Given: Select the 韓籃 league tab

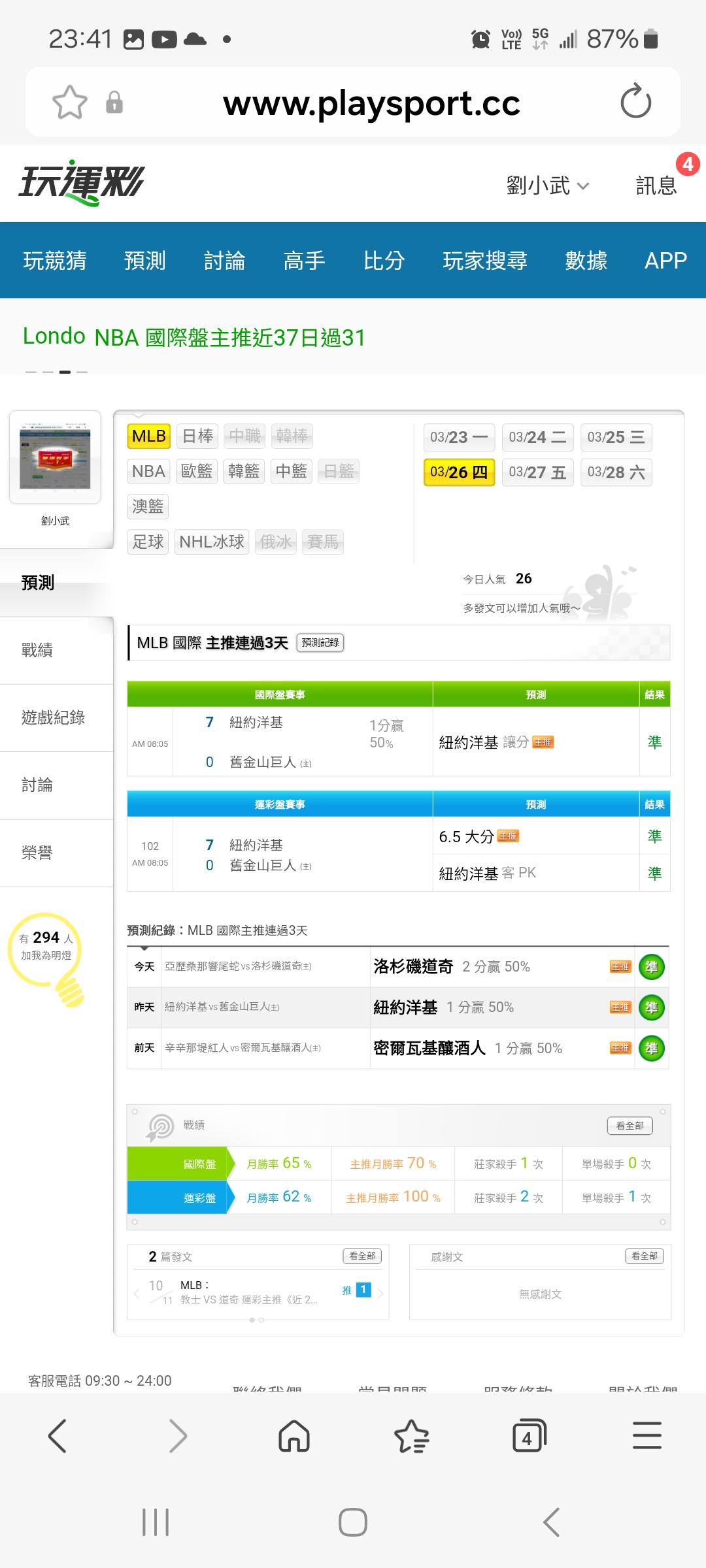Looking at the screenshot, I should [244, 471].
